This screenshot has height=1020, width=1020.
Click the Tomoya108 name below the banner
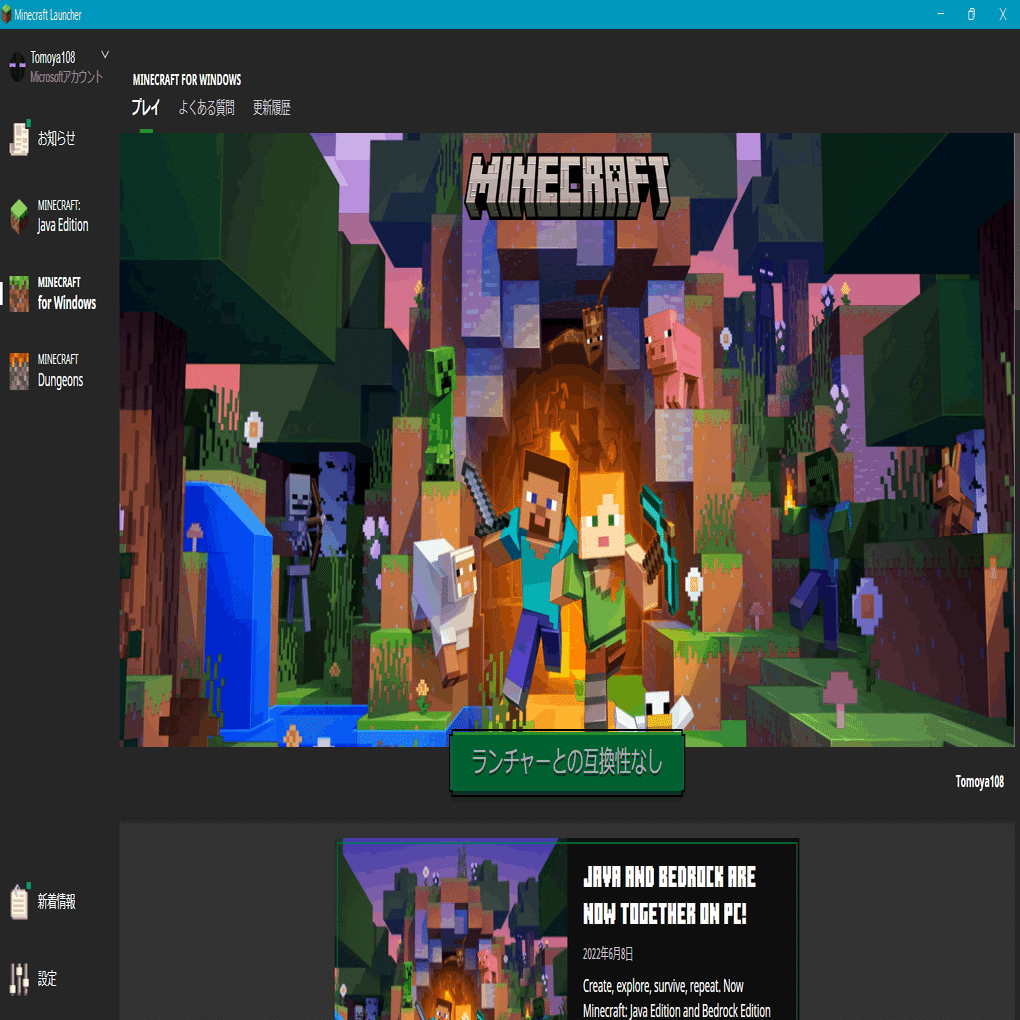(979, 781)
